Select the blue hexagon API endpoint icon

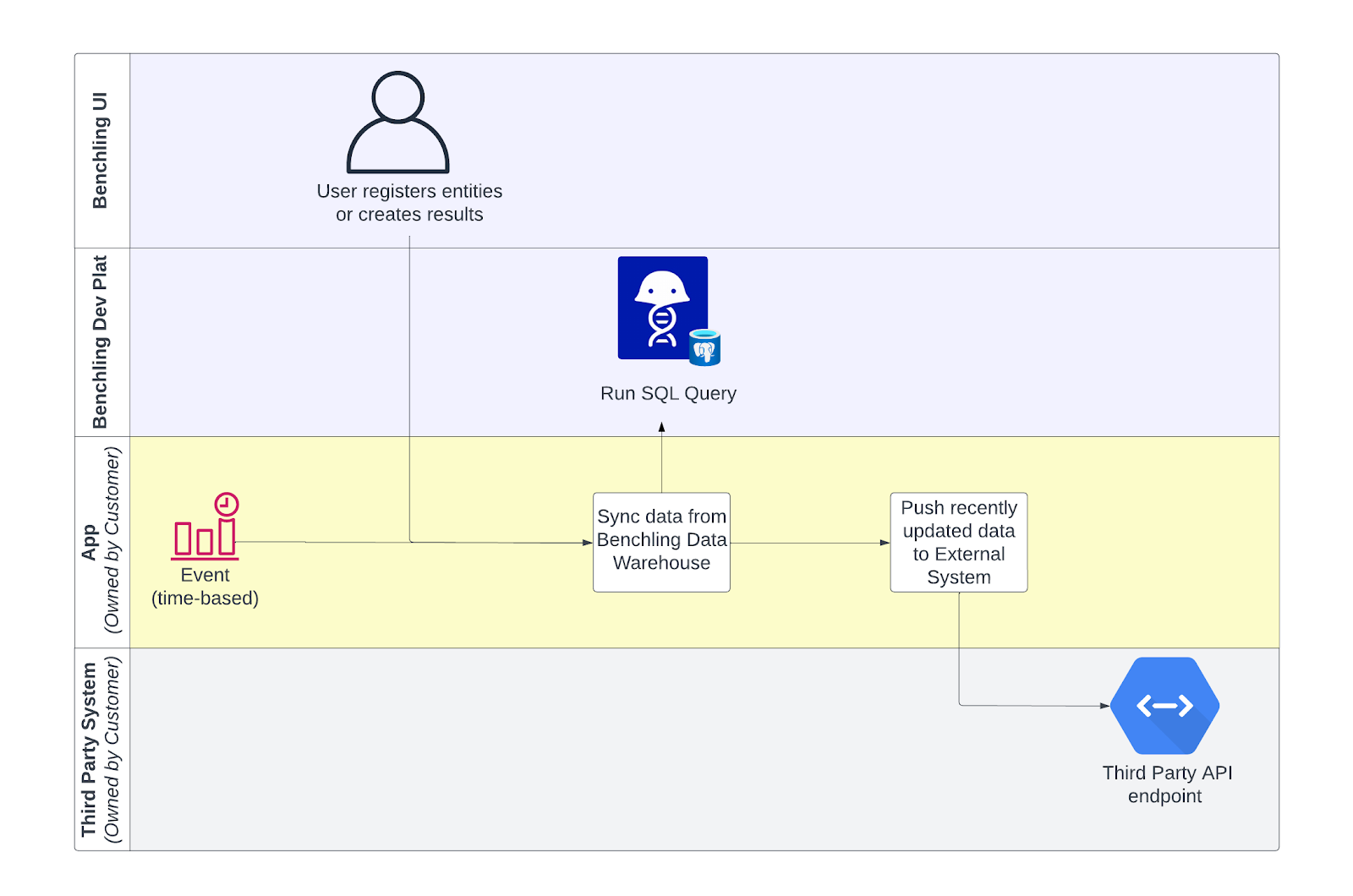pyautogui.click(x=1164, y=706)
